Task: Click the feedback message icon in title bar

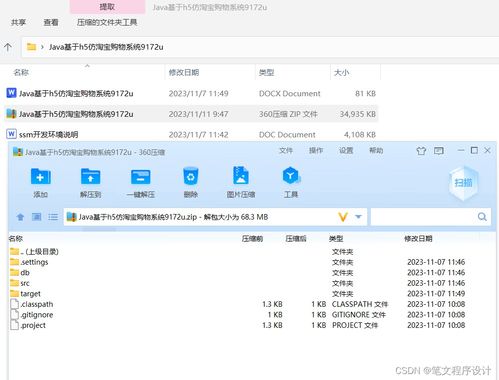Action: coord(439,151)
